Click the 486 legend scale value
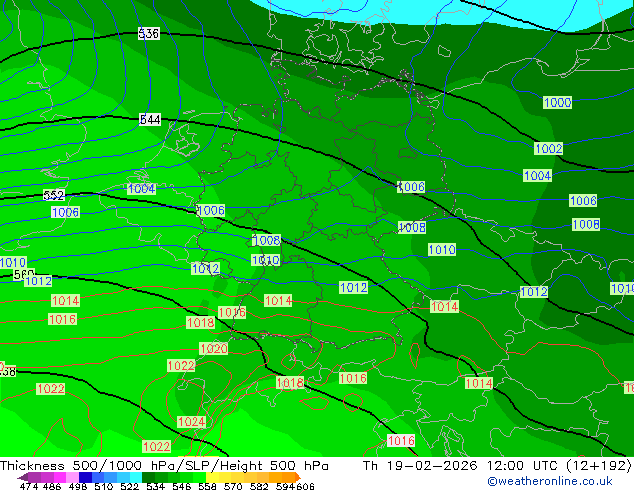The width and height of the screenshot is (634, 490). (52, 486)
